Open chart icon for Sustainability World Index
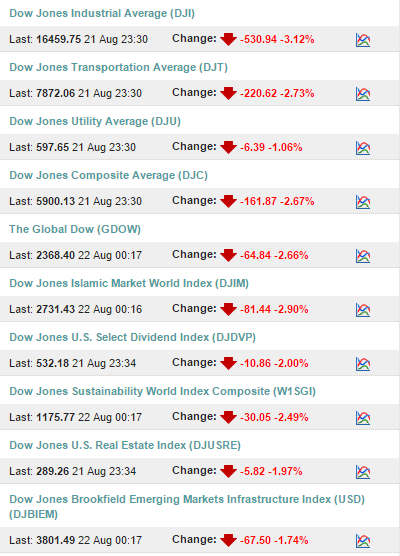The height and width of the screenshot is (556, 400). click(363, 418)
